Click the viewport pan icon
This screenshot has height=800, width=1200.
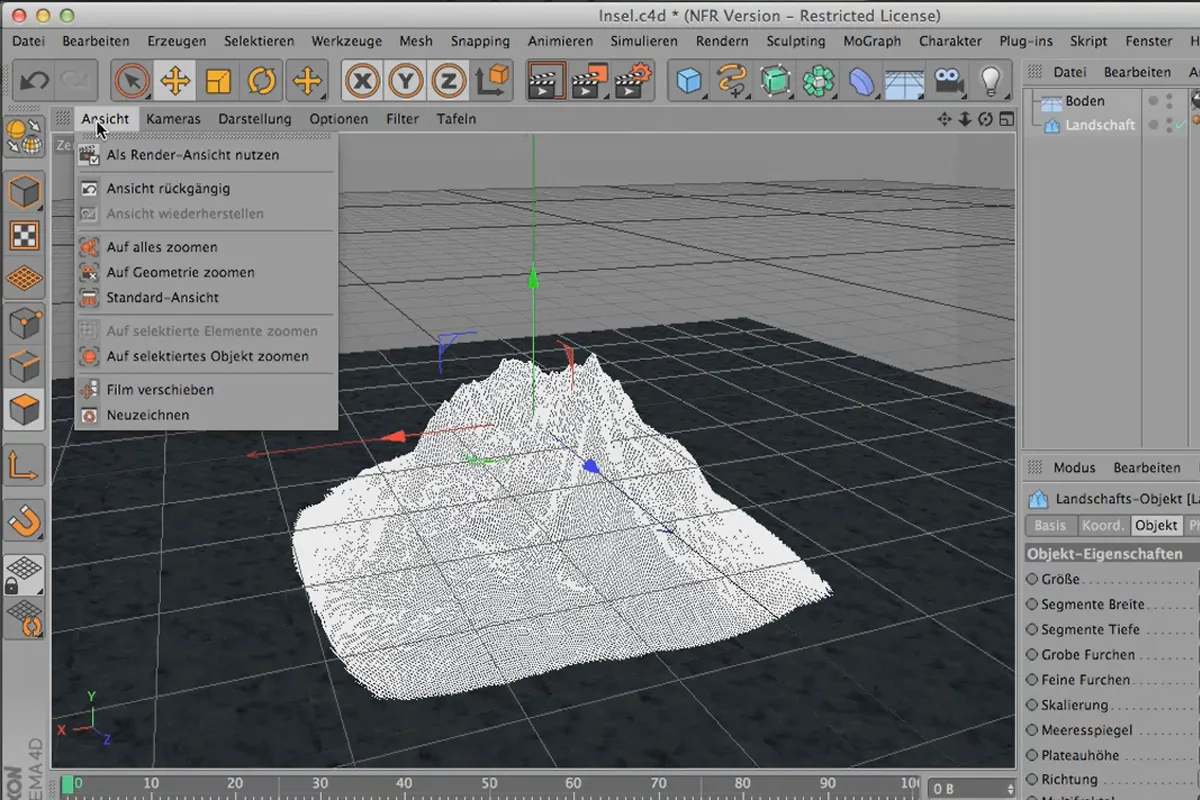(944, 119)
